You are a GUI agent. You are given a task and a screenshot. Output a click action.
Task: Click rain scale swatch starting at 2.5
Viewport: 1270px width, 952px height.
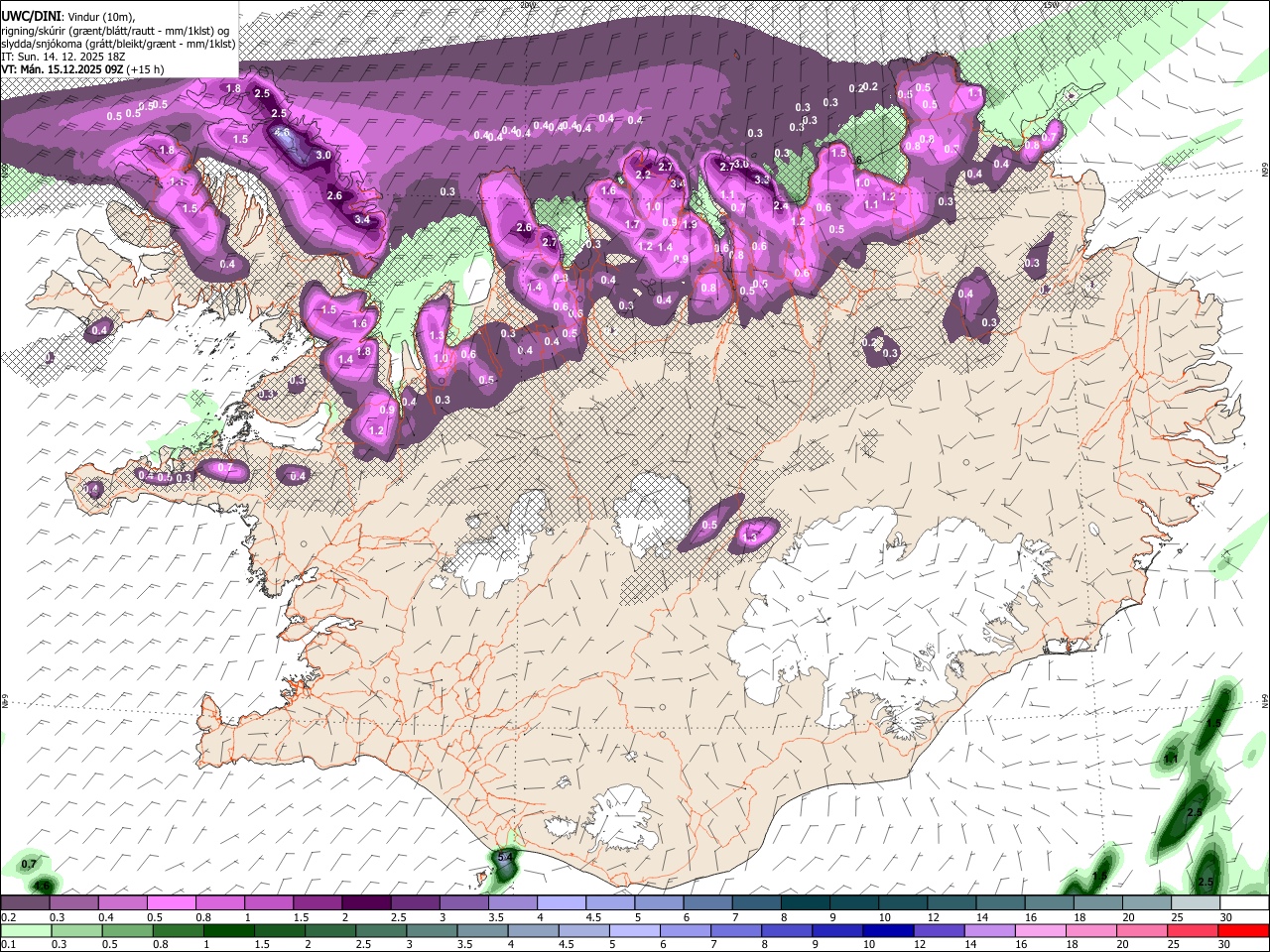(380, 930)
